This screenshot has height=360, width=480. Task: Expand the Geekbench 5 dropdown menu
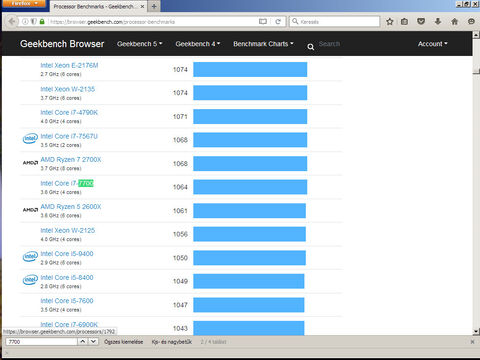(140, 44)
